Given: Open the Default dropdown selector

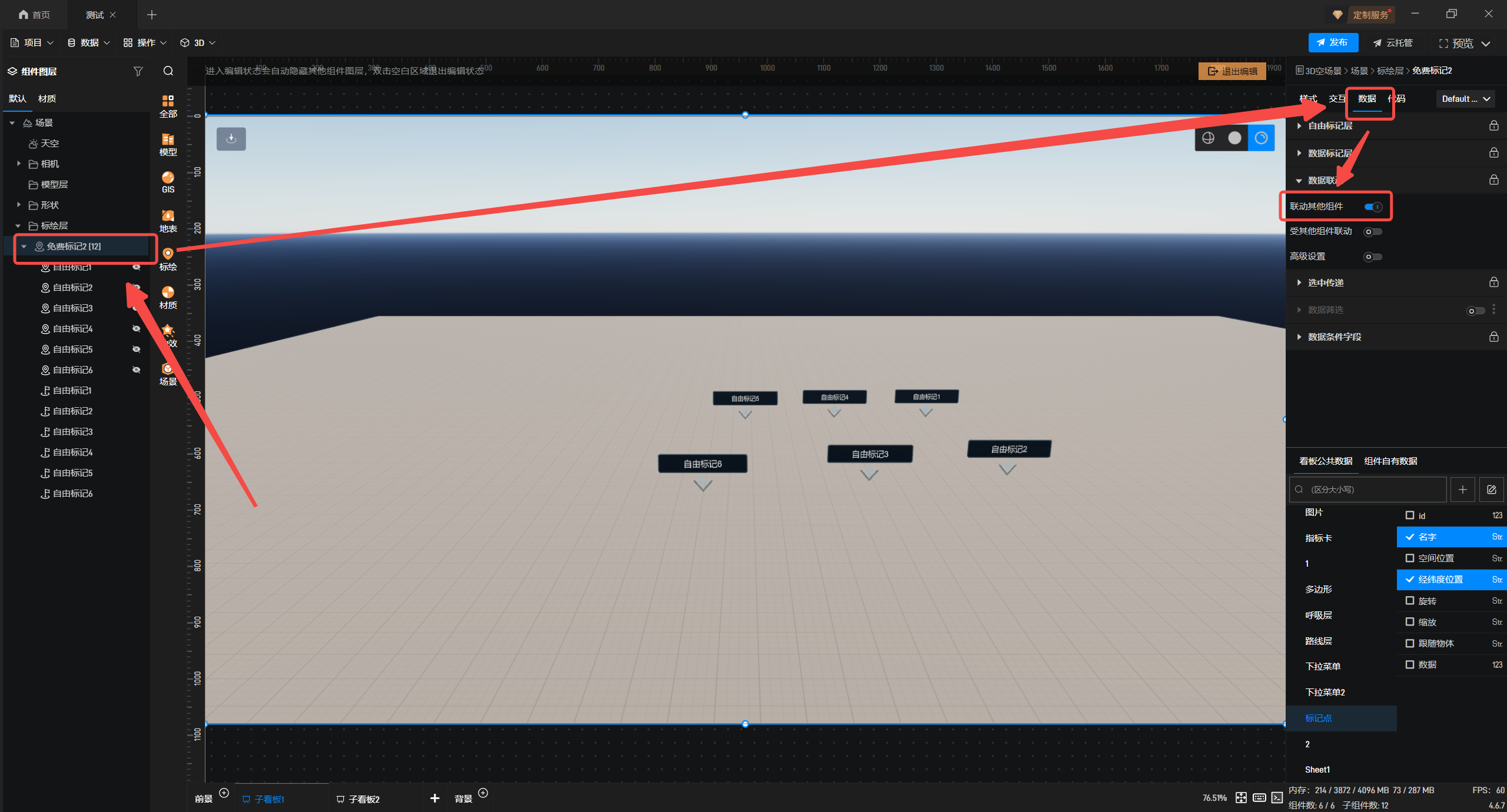Looking at the screenshot, I should pos(1465,99).
